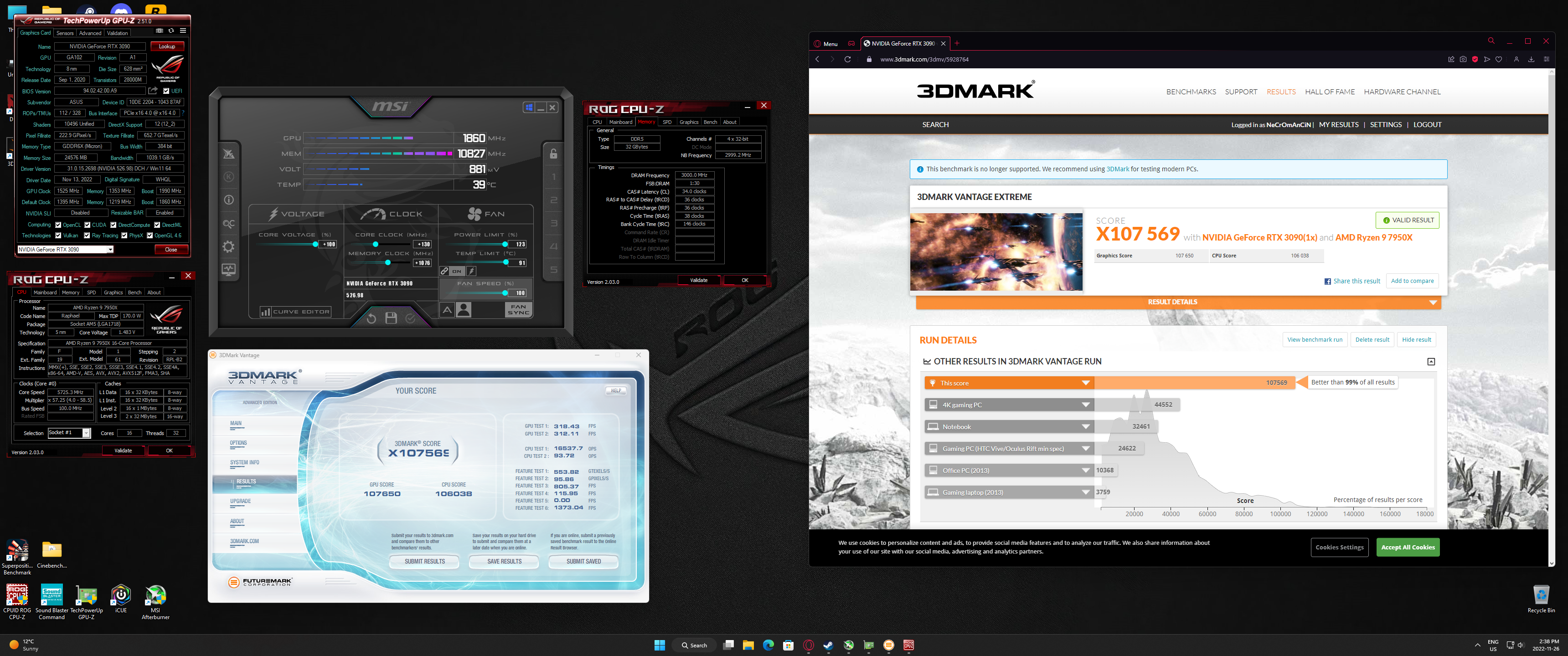Viewport: 1568px width, 656px height.
Task: Click the GPU-Z Lookup button
Action: (x=167, y=46)
